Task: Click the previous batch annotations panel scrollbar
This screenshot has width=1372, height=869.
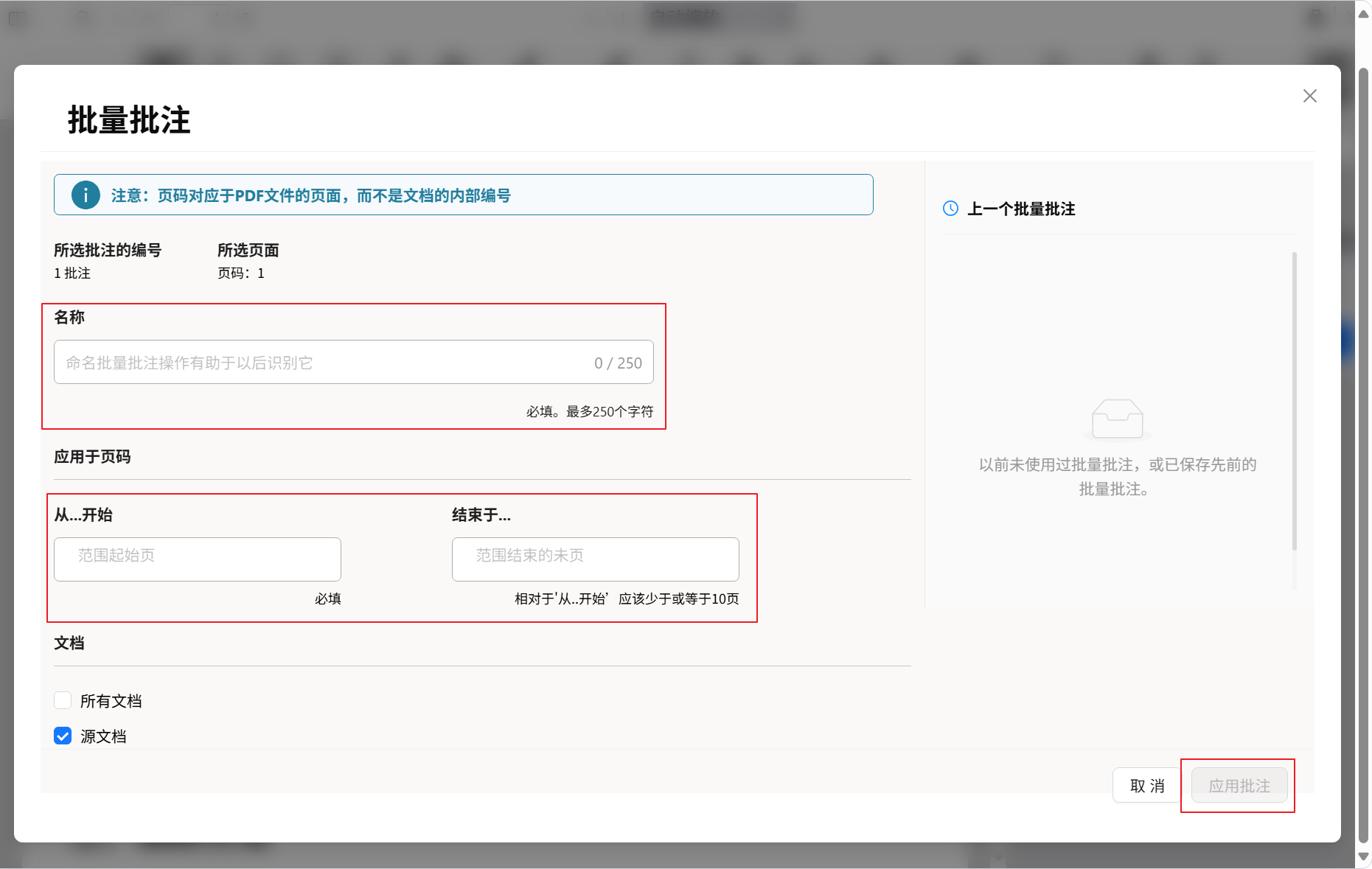Action: click(x=1294, y=402)
